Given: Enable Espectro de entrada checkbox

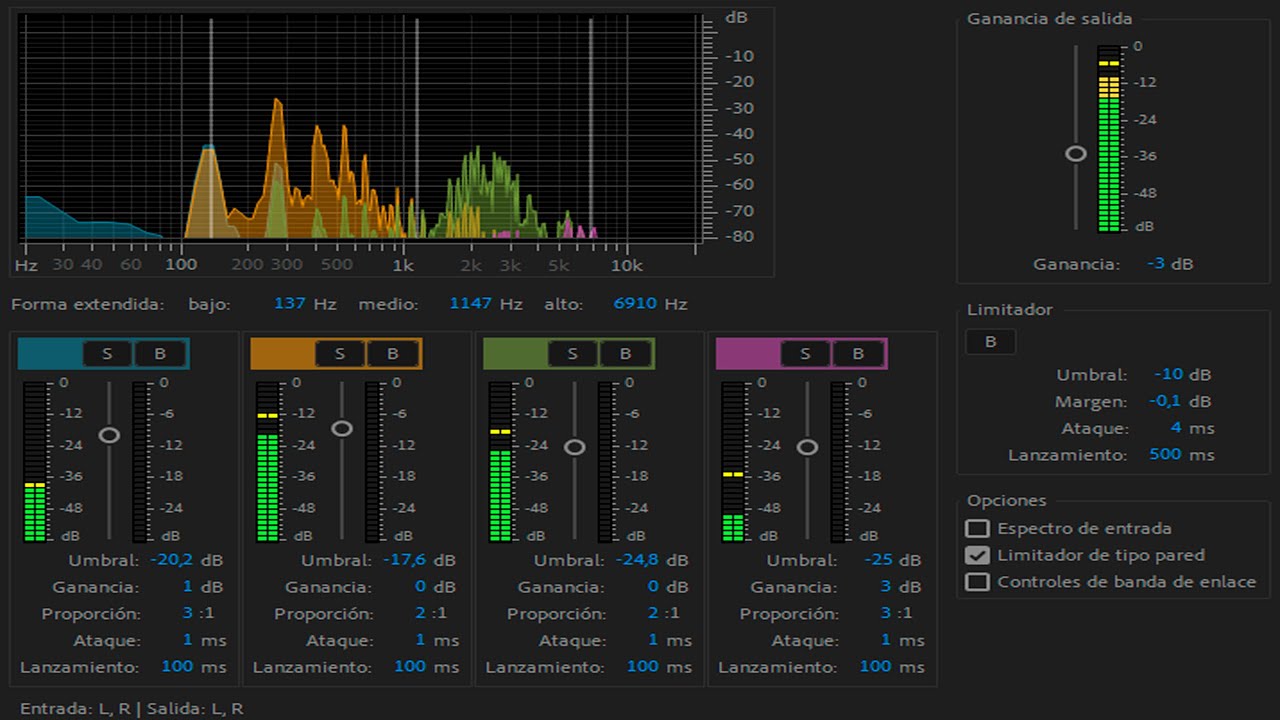Looking at the screenshot, I should click(x=978, y=528).
